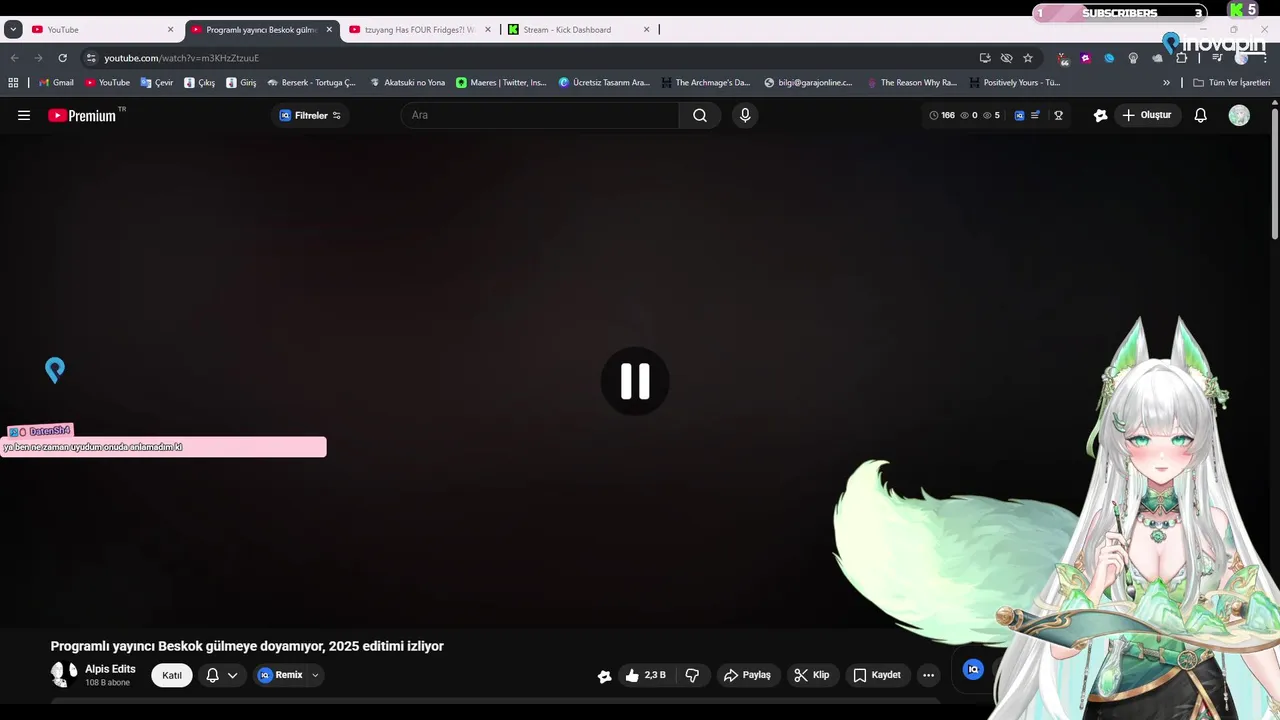Open The Archmage's Da... bookmark

coord(705,83)
